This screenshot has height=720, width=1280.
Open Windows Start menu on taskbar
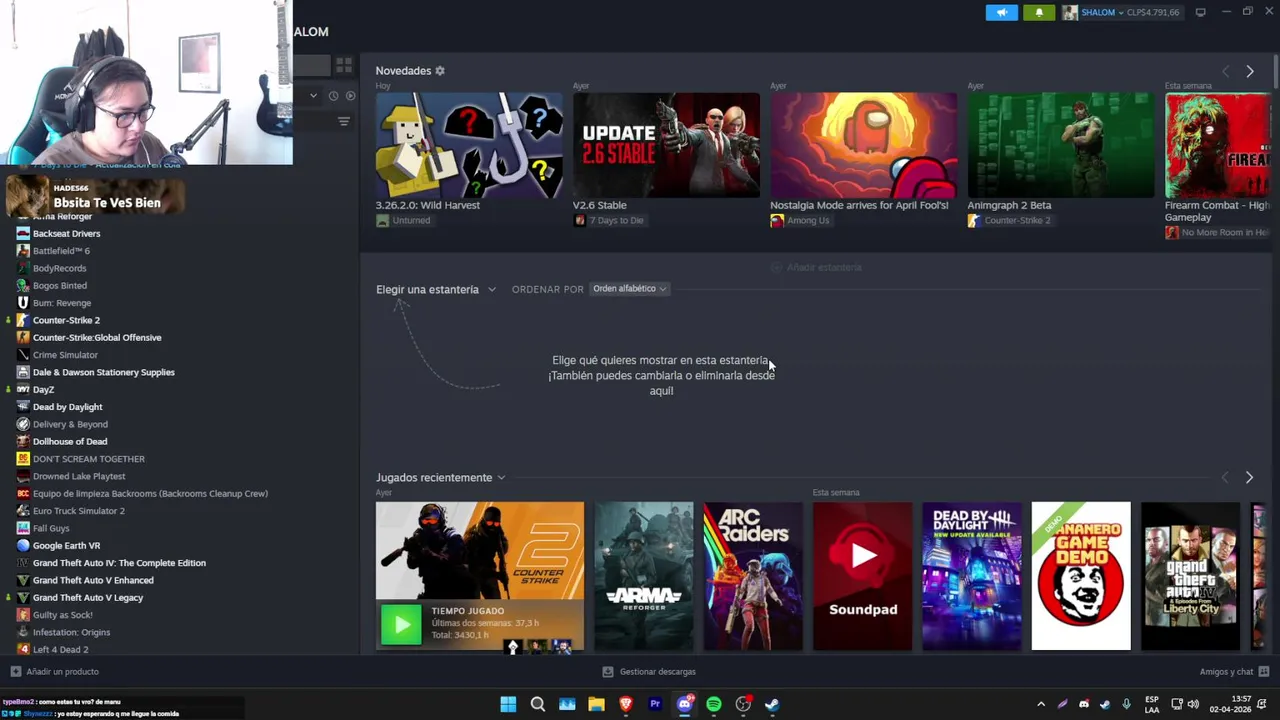tap(508, 704)
